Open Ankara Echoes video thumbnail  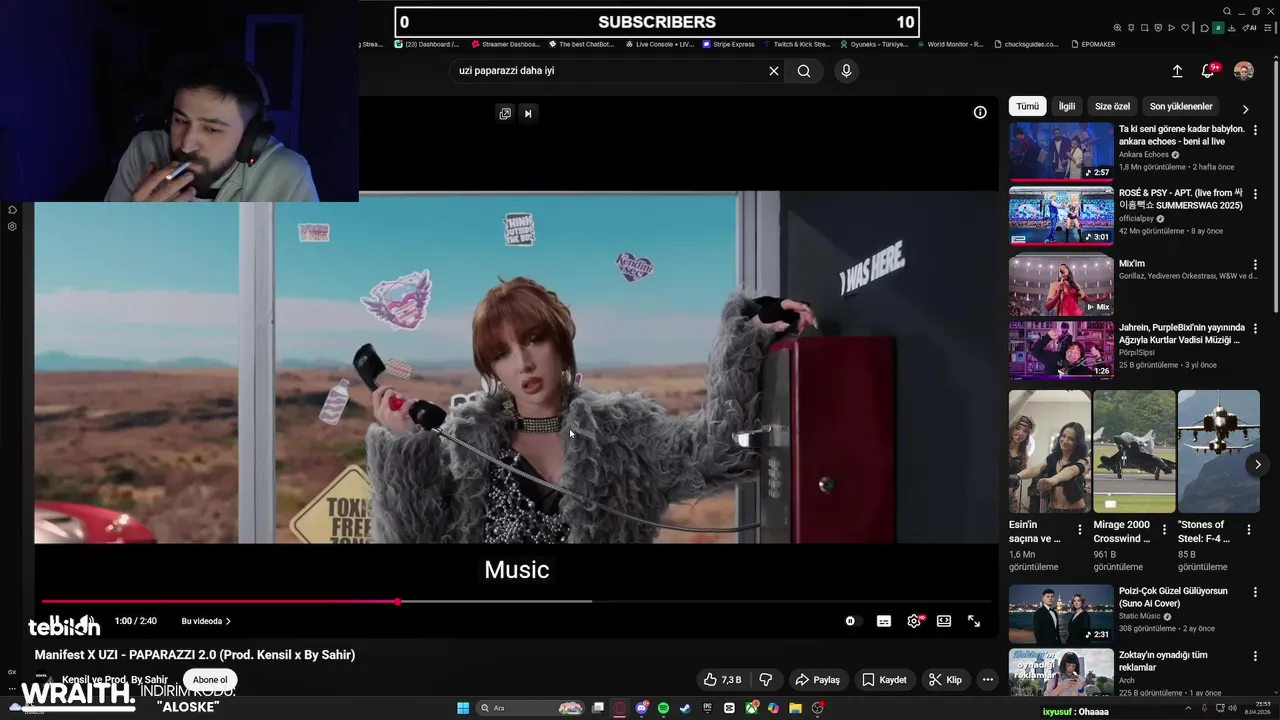1061,151
